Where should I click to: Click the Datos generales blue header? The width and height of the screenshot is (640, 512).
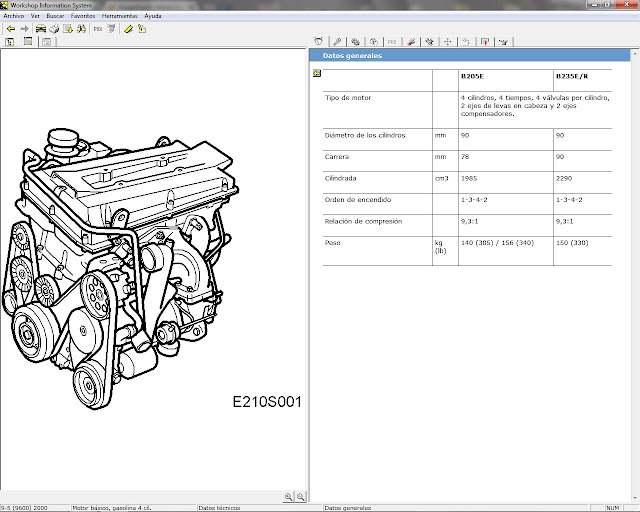[469, 56]
